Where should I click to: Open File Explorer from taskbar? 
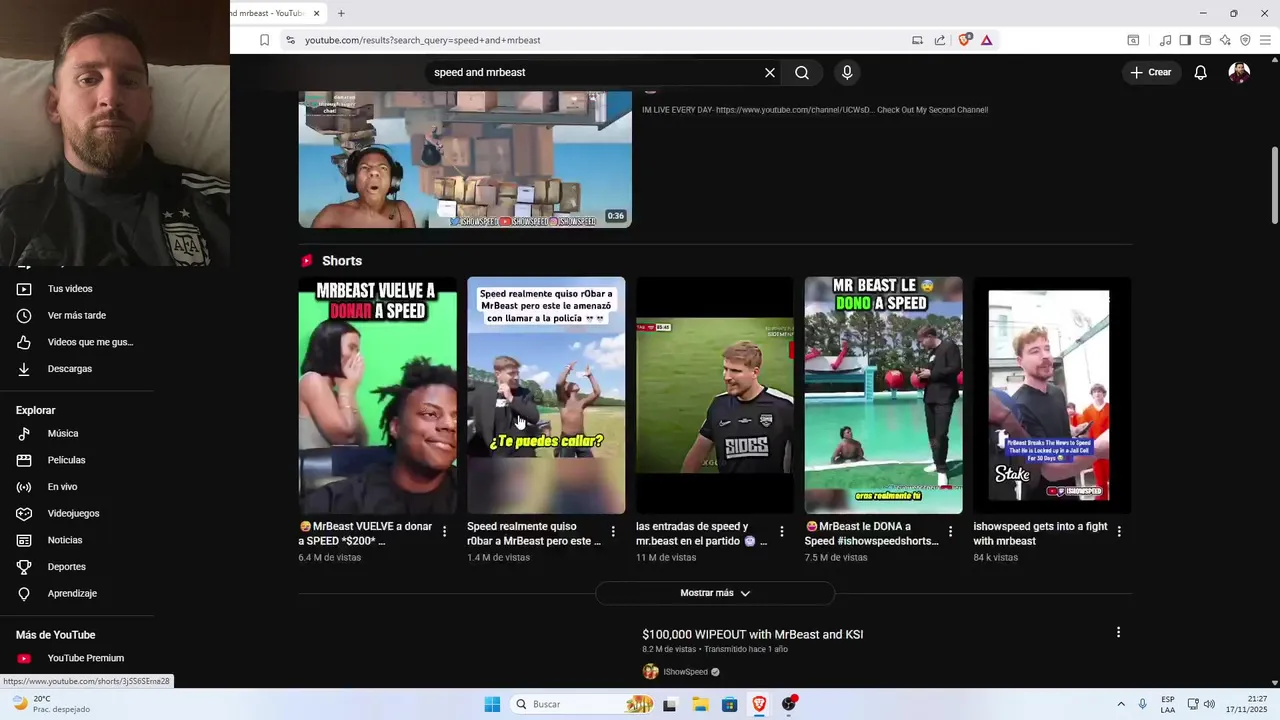(700, 704)
